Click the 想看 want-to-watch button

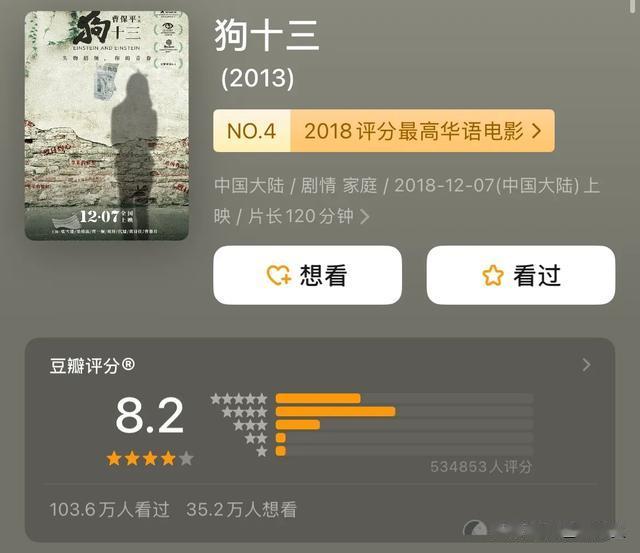307,275
